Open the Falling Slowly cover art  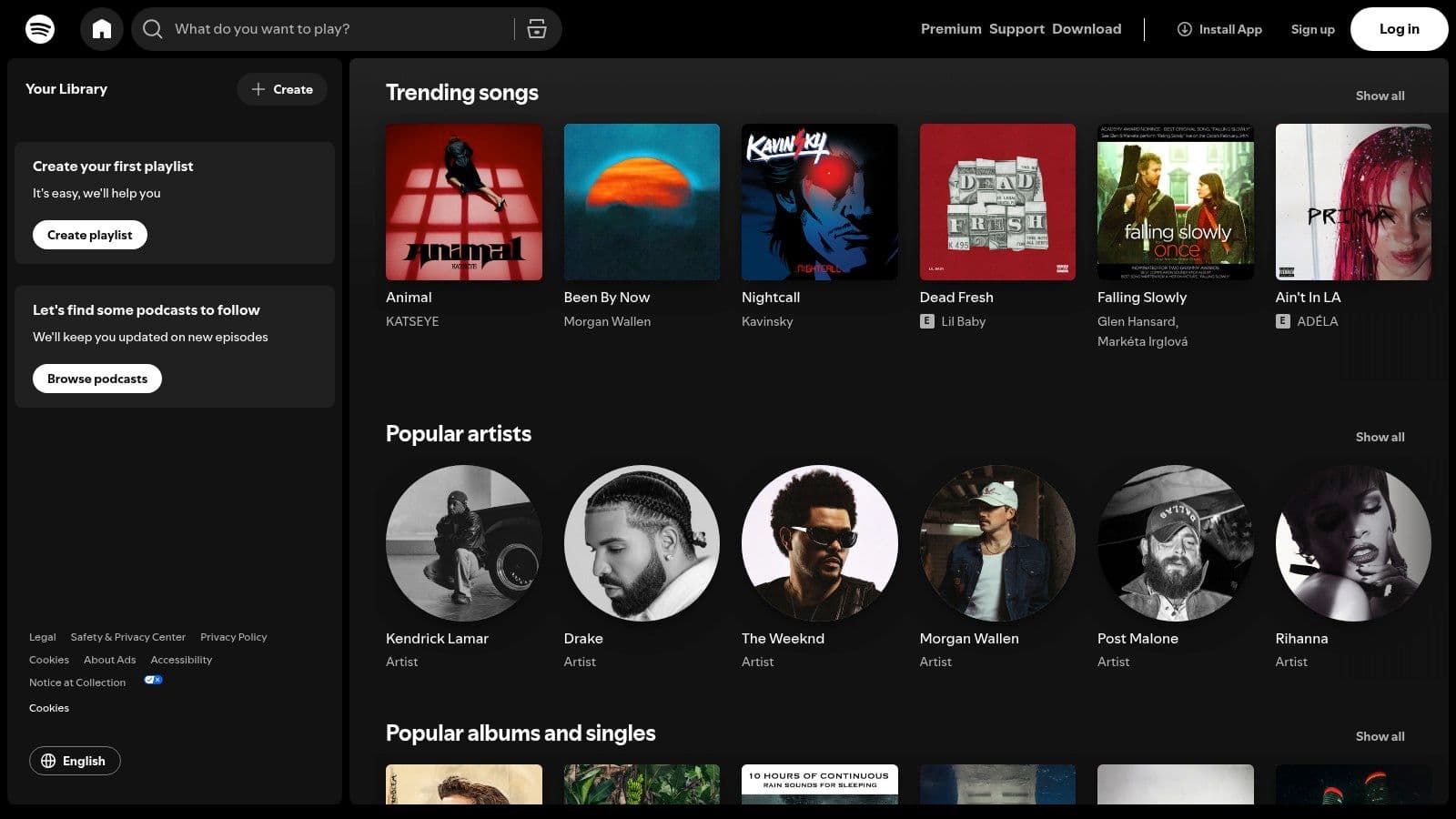tap(1176, 202)
